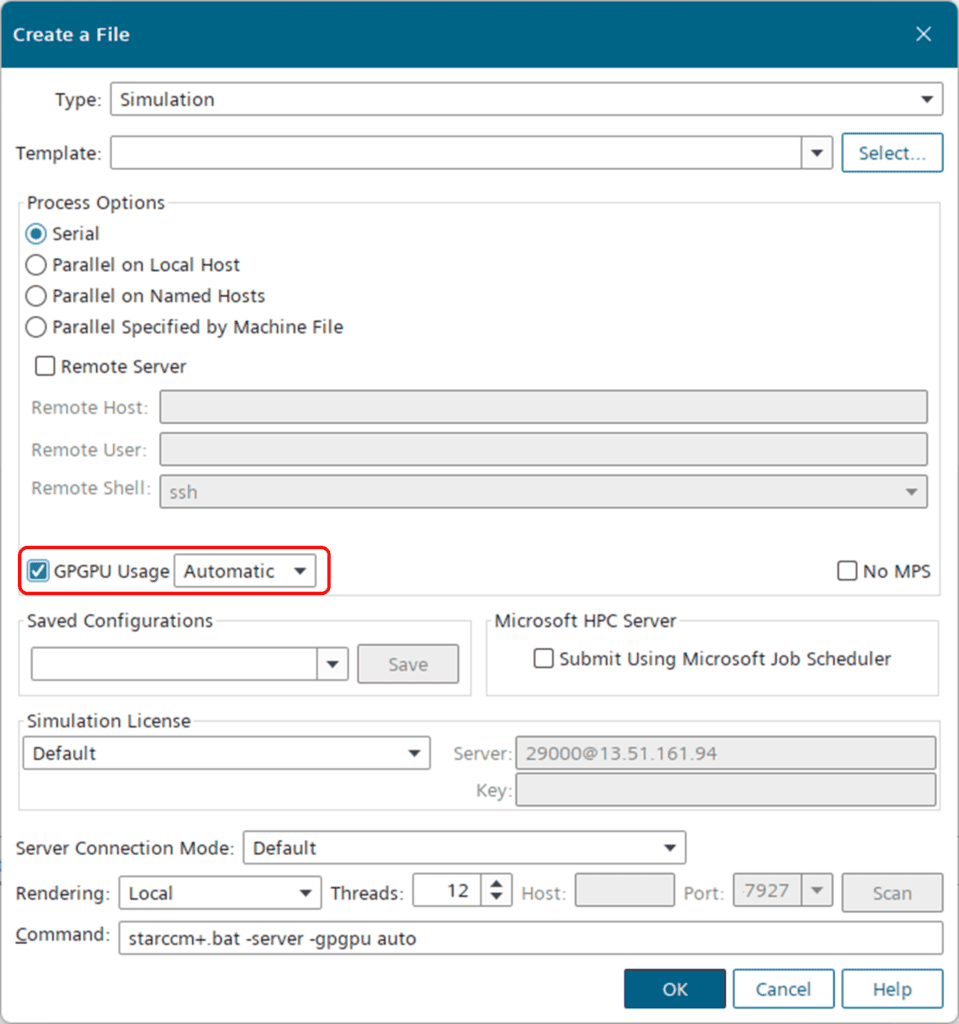Click in the Command text field
The image size is (959, 1024).
tap(530, 939)
